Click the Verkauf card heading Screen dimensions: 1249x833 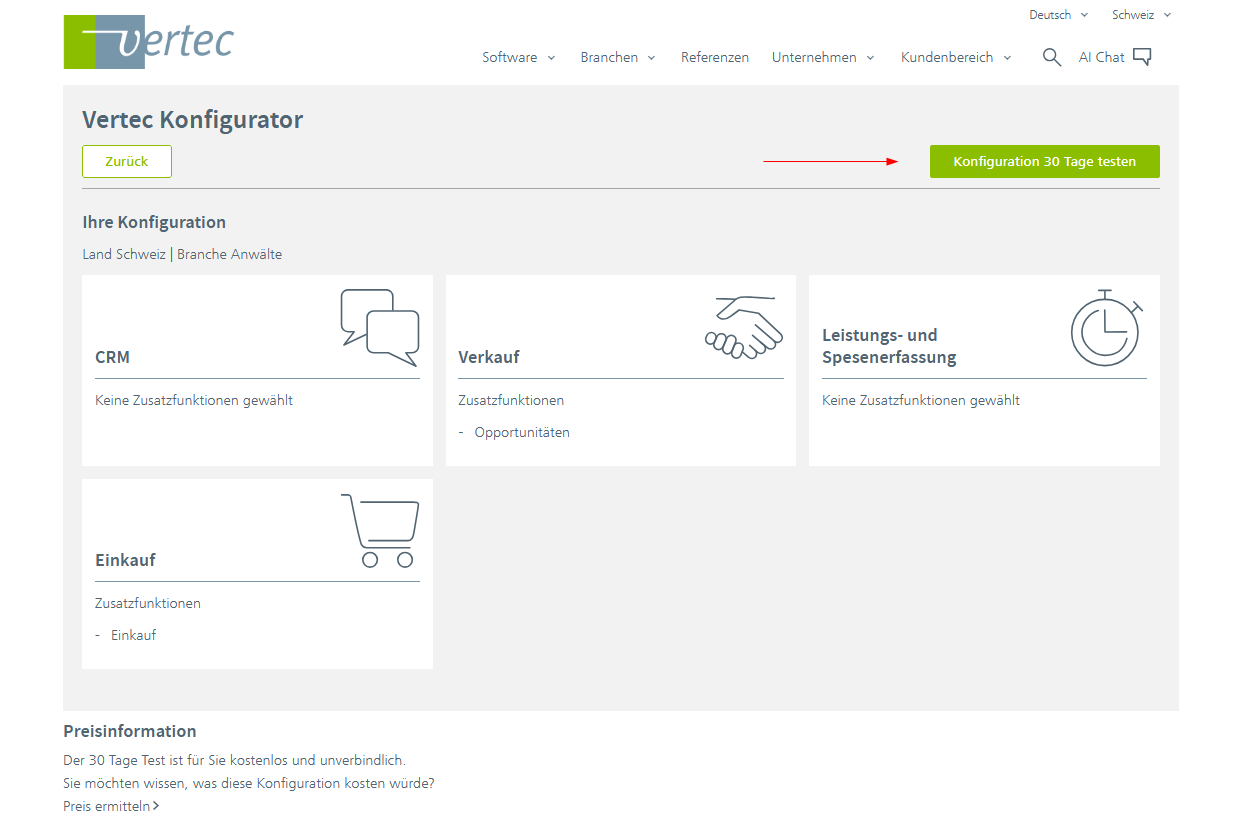(489, 357)
